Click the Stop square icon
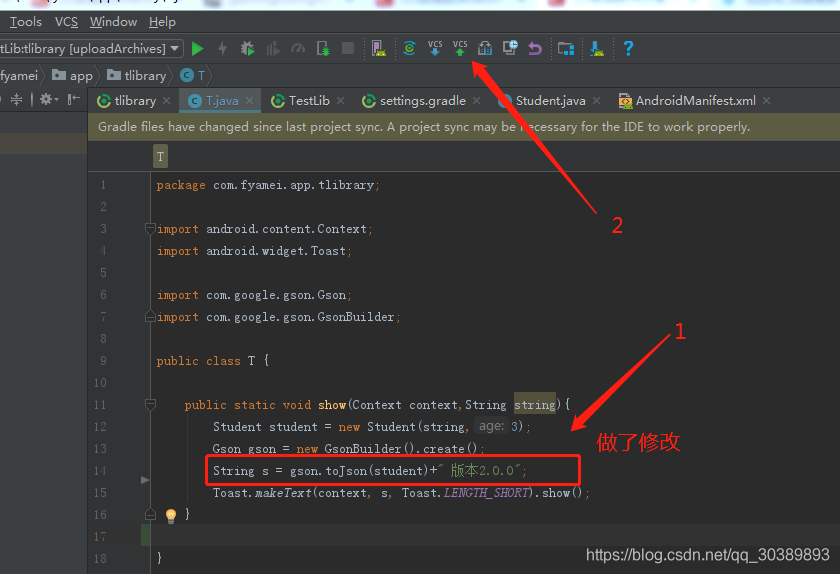The height and width of the screenshot is (574, 840). point(348,48)
